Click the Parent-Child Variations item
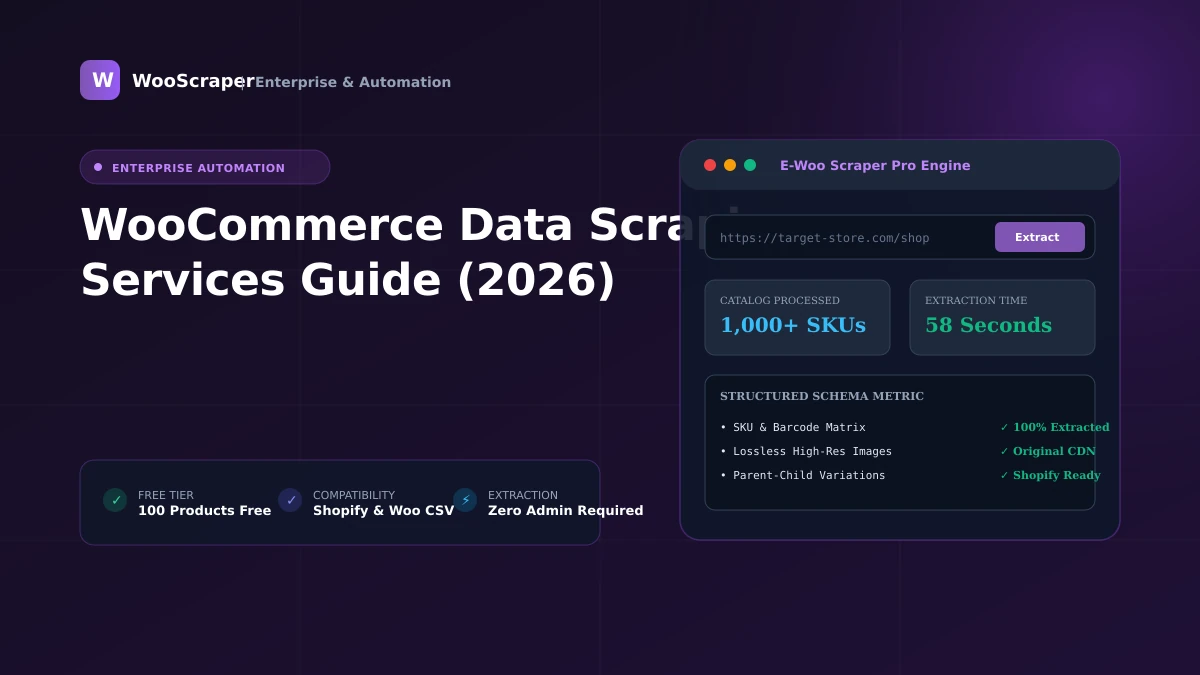Image resolution: width=1200 pixels, height=675 pixels. point(803,475)
